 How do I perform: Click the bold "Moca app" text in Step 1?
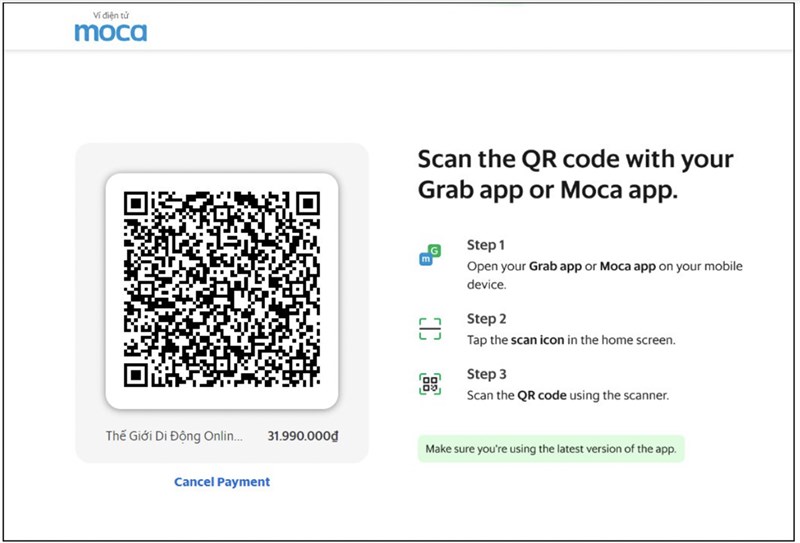click(x=630, y=268)
